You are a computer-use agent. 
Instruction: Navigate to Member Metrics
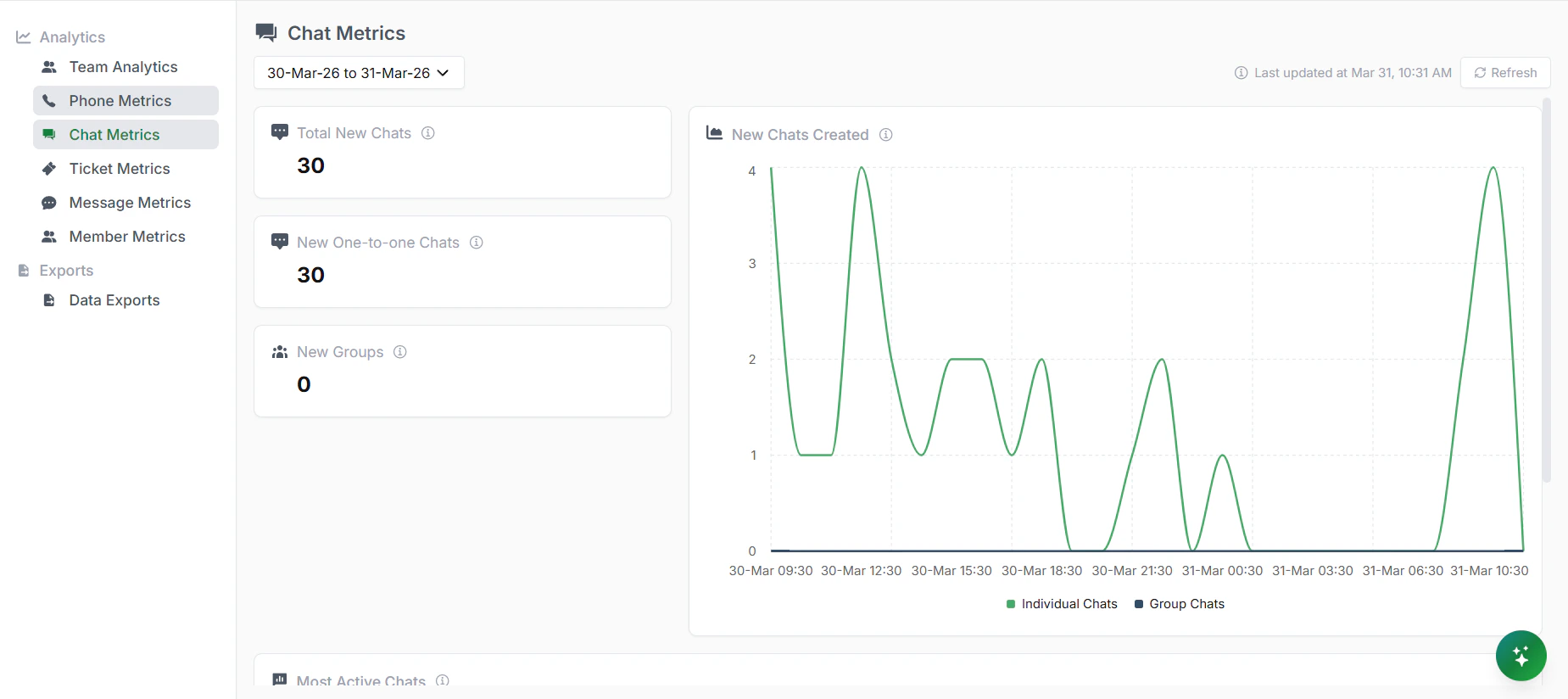point(126,237)
